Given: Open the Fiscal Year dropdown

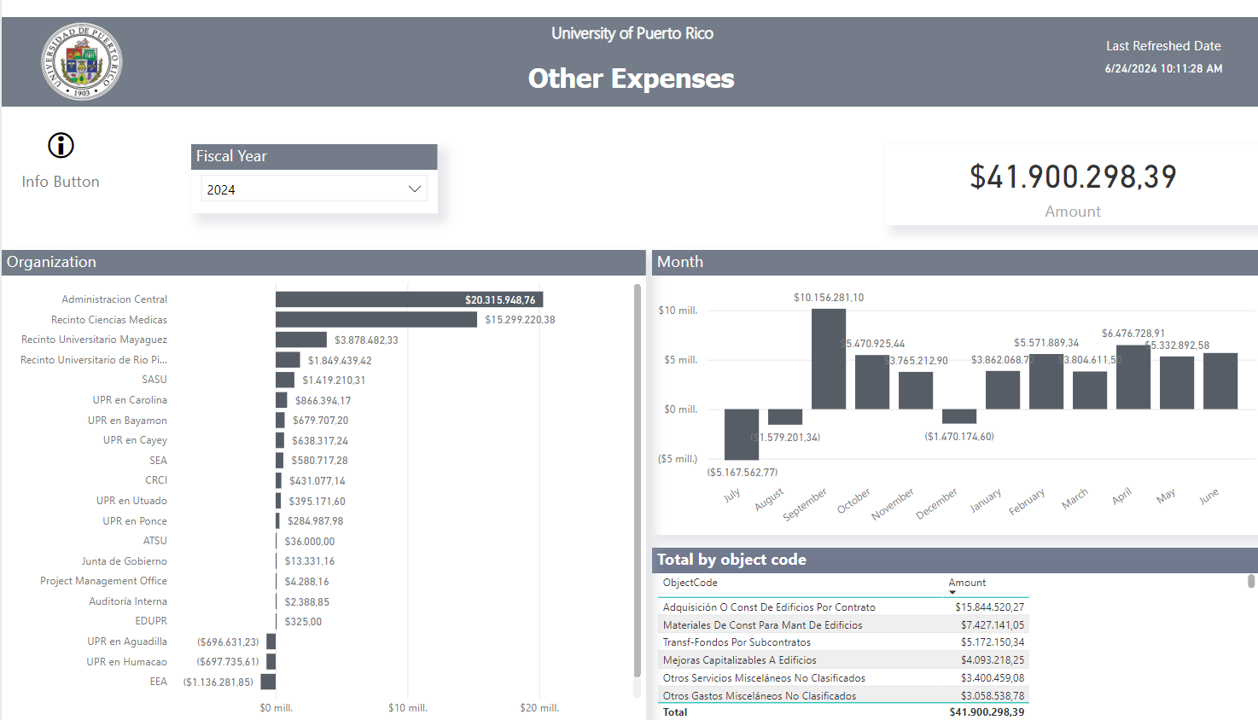Looking at the screenshot, I should (313, 189).
